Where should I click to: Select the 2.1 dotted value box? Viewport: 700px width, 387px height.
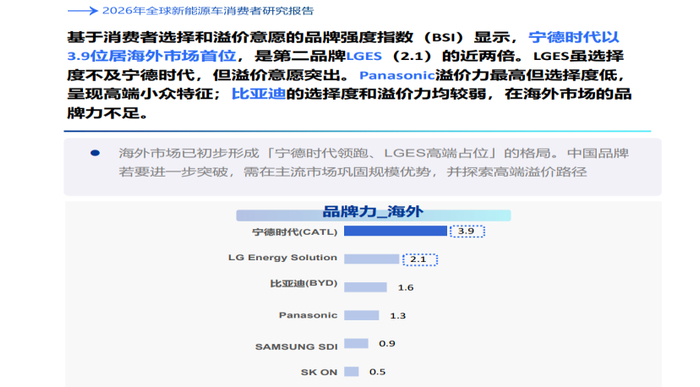(x=420, y=259)
